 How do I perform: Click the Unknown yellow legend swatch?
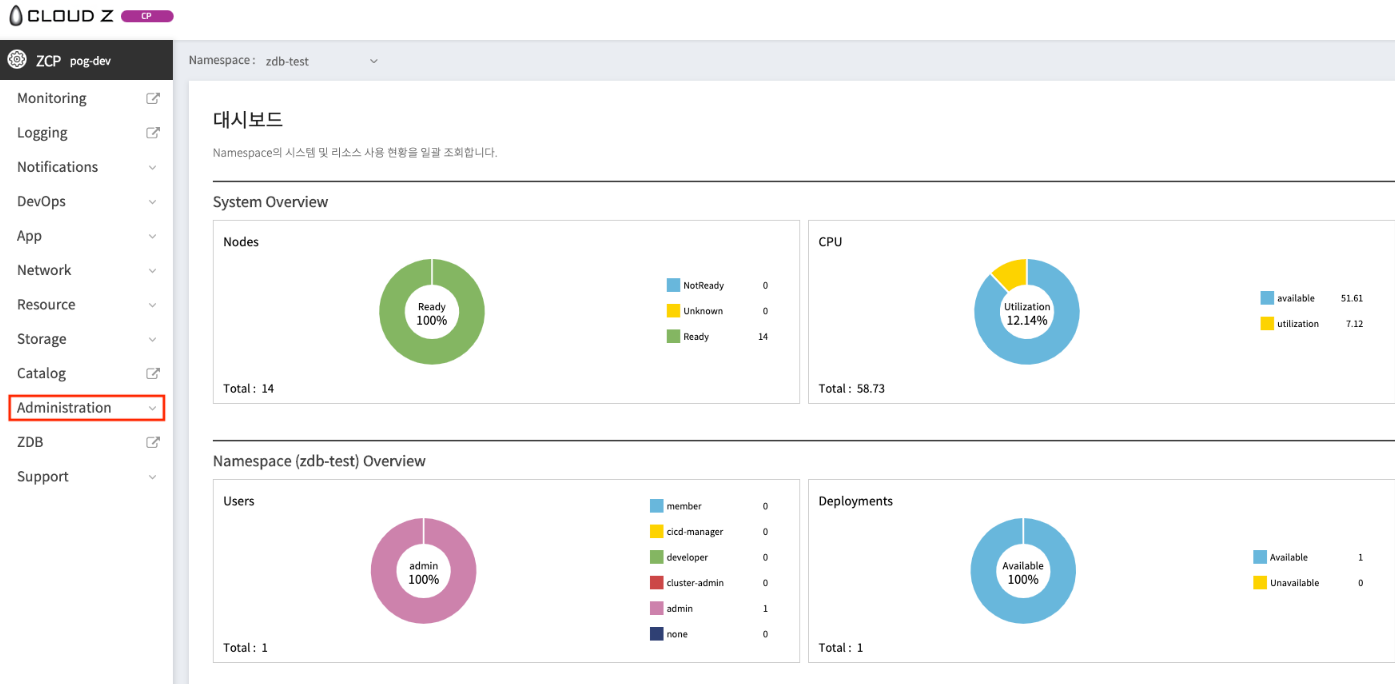pyautogui.click(x=674, y=311)
